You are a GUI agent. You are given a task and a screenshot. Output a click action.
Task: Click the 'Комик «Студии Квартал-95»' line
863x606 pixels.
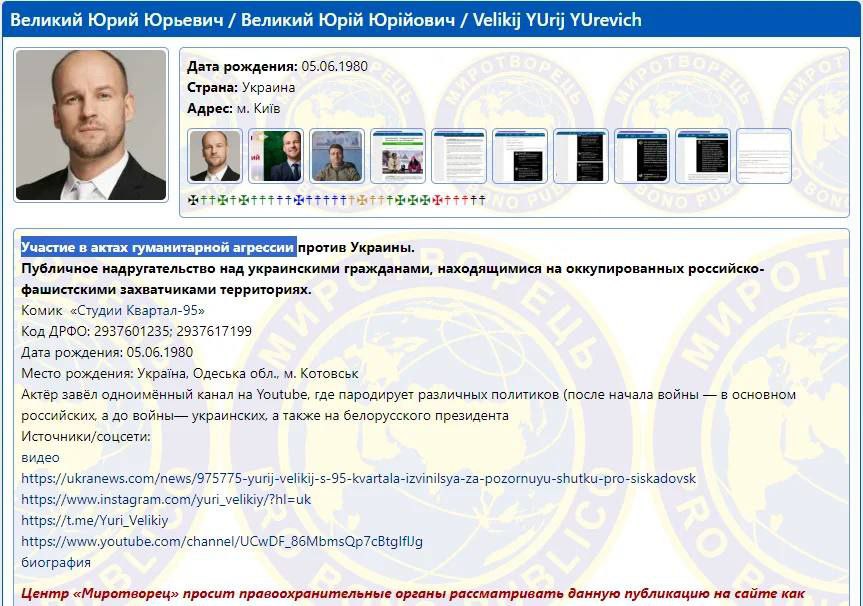[x=113, y=310]
